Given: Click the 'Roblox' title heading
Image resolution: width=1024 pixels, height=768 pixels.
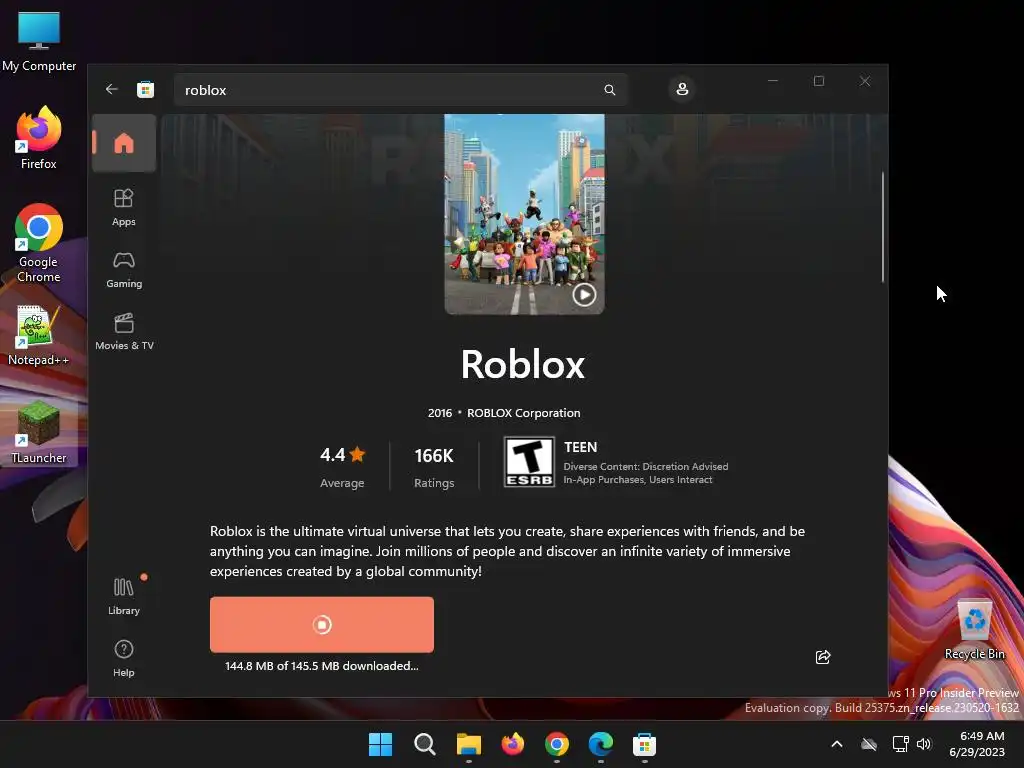Looking at the screenshot, I should pos(523,364).
